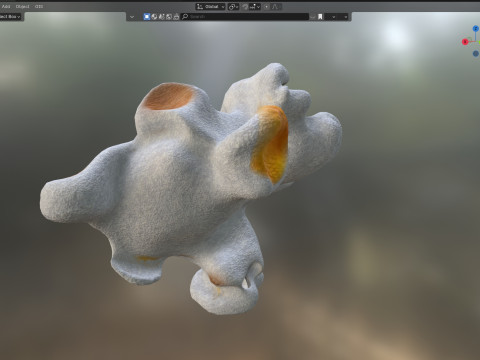The image size is (480, 360).
Task: Open the dropdown right of the bookmark icon
Action: point(334,17)
